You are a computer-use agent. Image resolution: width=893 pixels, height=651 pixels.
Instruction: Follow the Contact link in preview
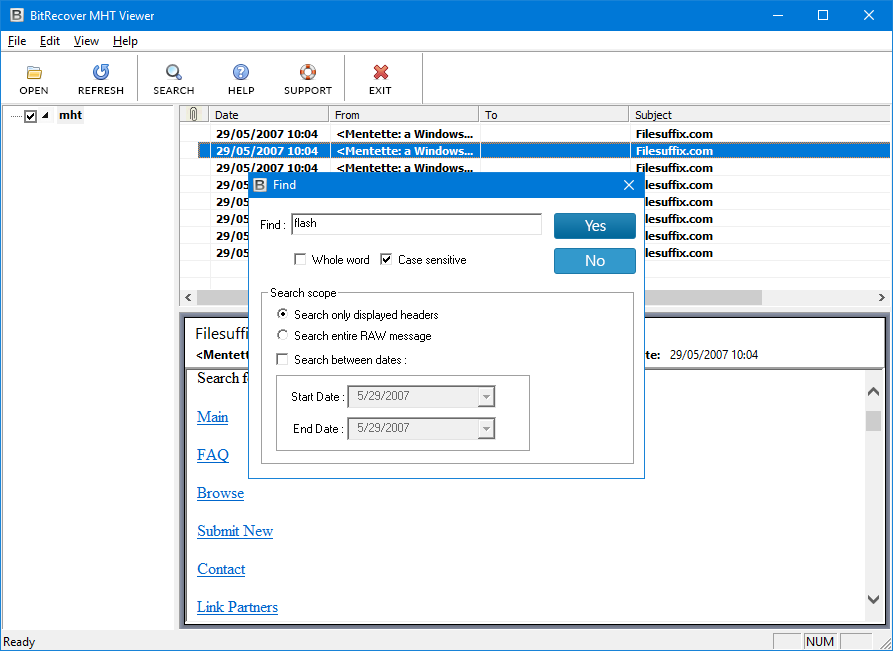[221, 569]
